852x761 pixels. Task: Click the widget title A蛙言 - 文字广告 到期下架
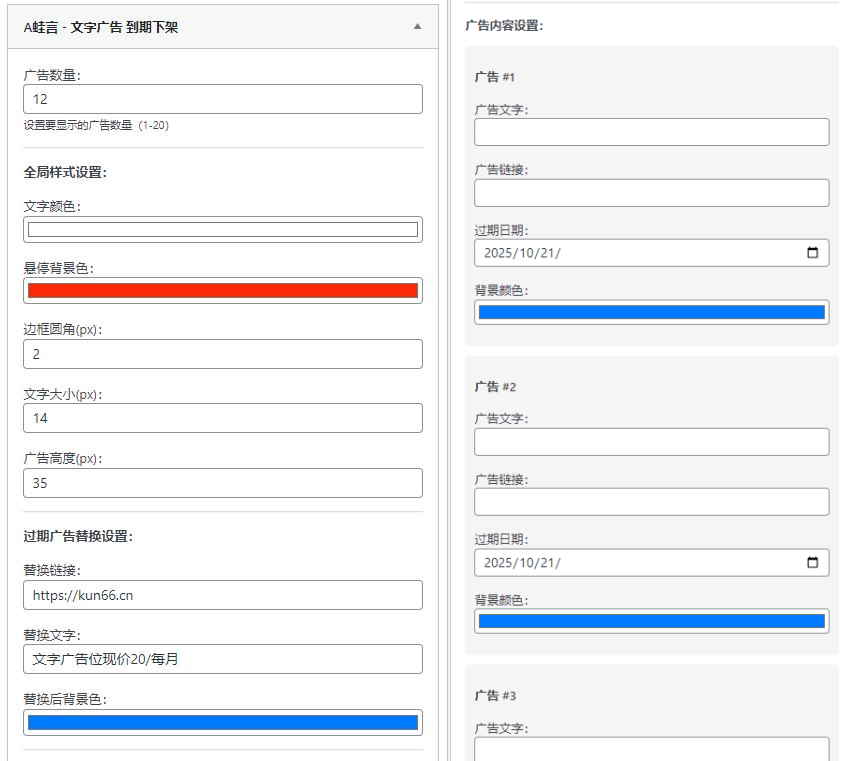tap(100, 27)
